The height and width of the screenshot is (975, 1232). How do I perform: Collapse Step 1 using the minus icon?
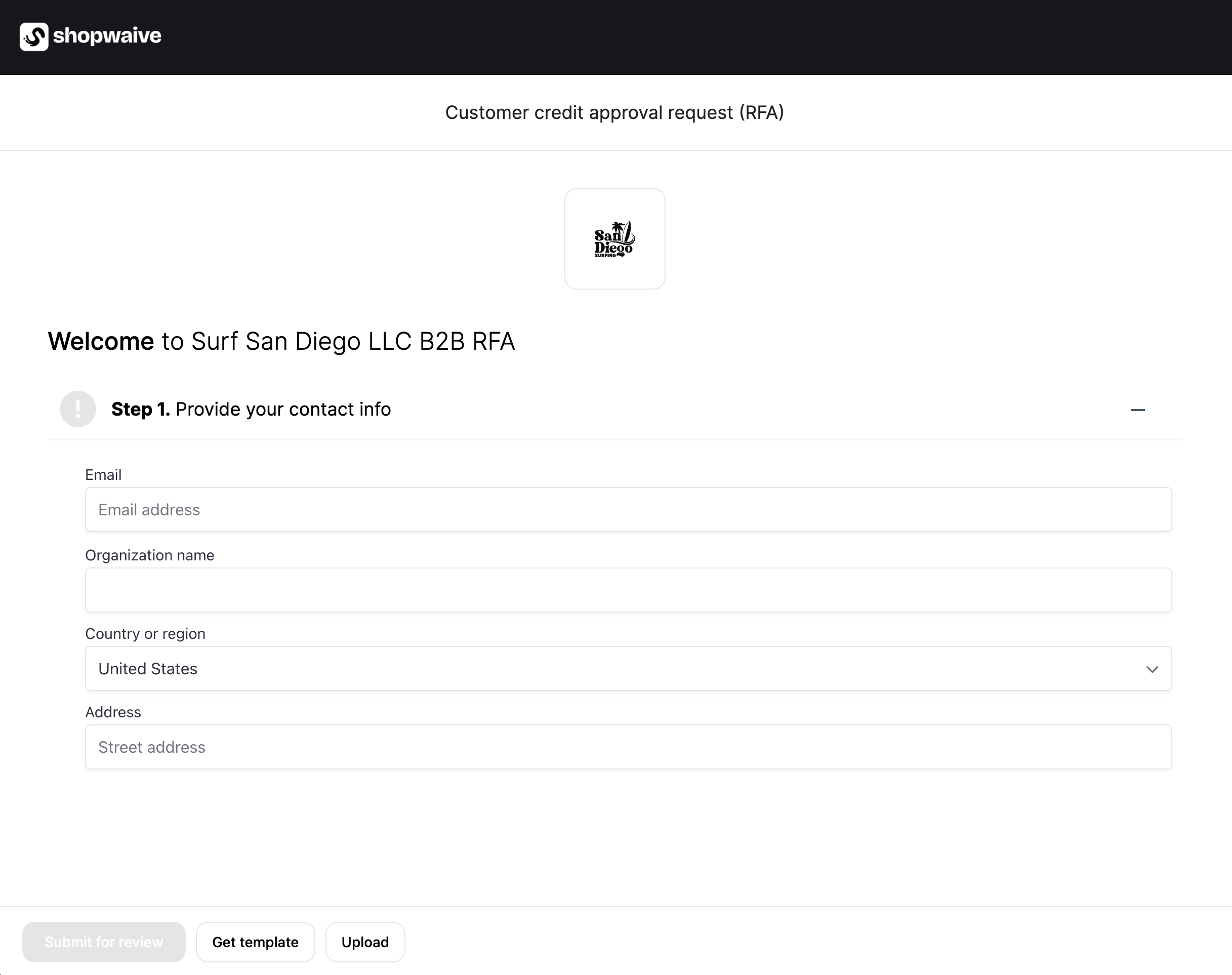1137,410
